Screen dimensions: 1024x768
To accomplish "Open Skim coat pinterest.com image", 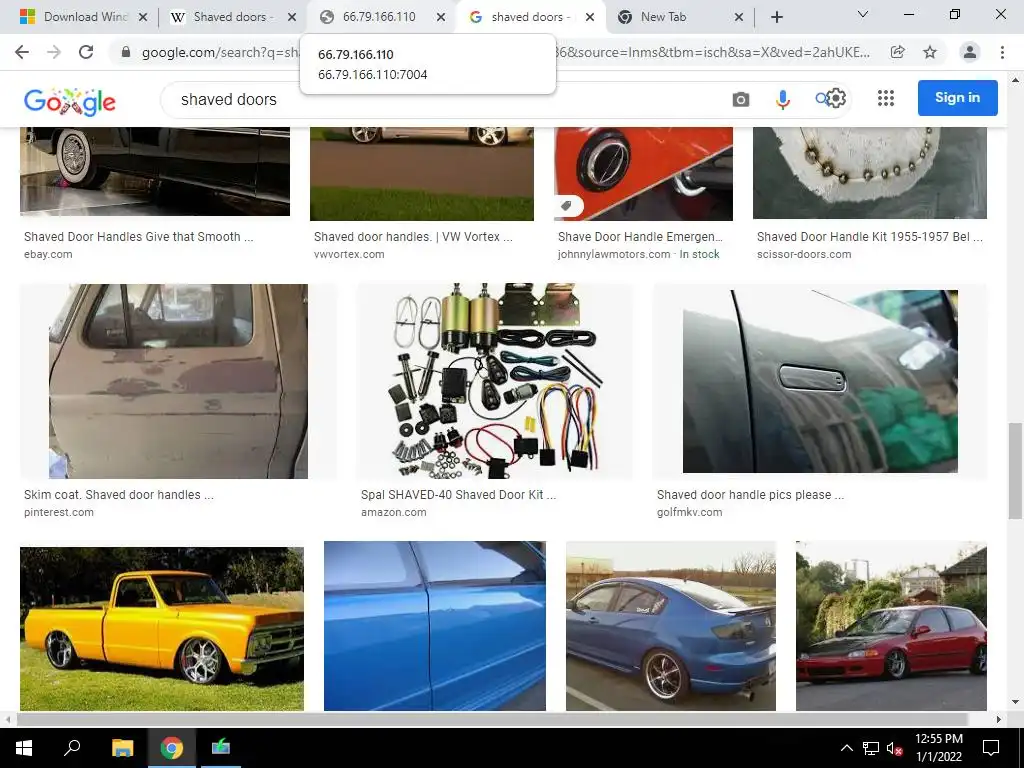I will click(x=178, y=381).
